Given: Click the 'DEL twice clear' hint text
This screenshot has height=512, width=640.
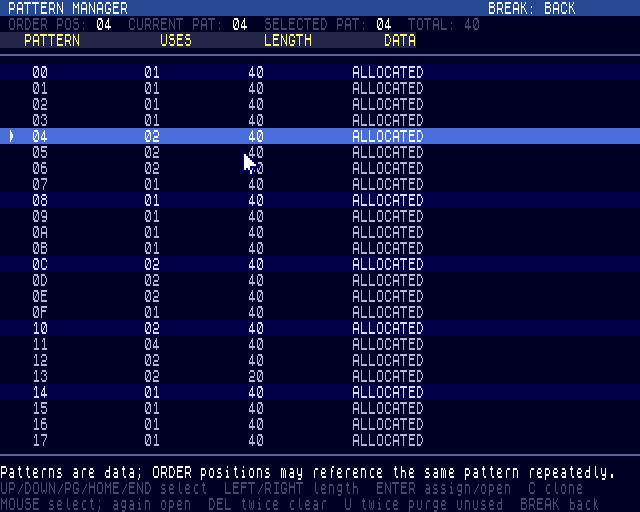Looking at the screenshot, I should click(268, 504).
